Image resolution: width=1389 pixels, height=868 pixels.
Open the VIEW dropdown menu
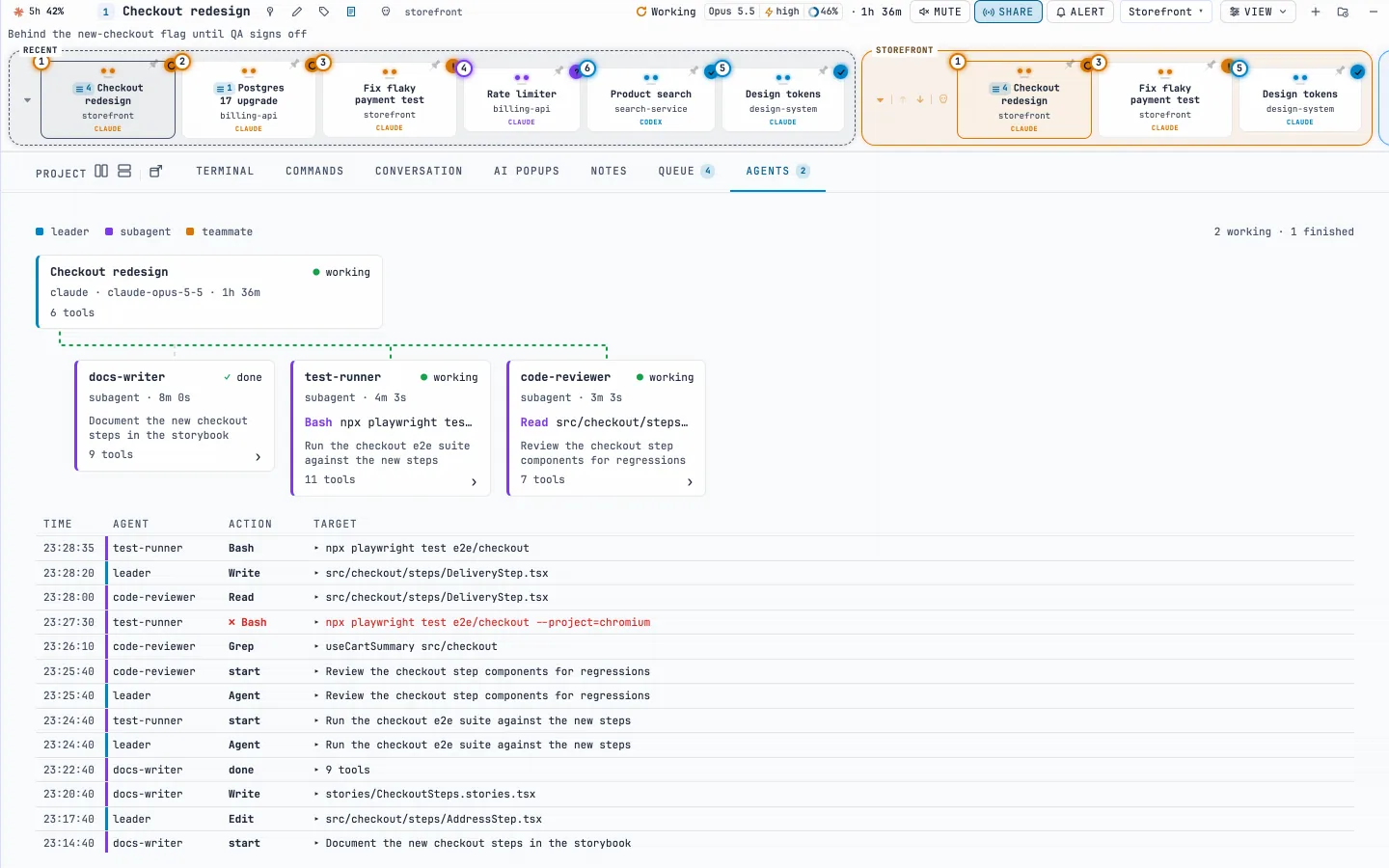[1258, 12]
